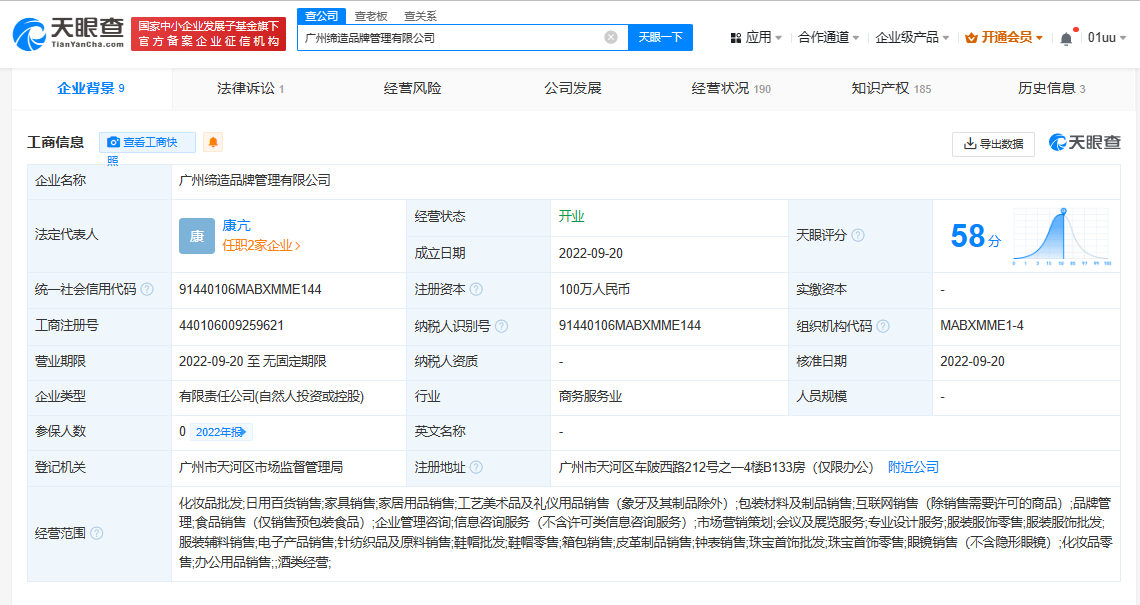Click the 2022-09-20 成立日期 value
1140x605 pixels.
point(590,254)
